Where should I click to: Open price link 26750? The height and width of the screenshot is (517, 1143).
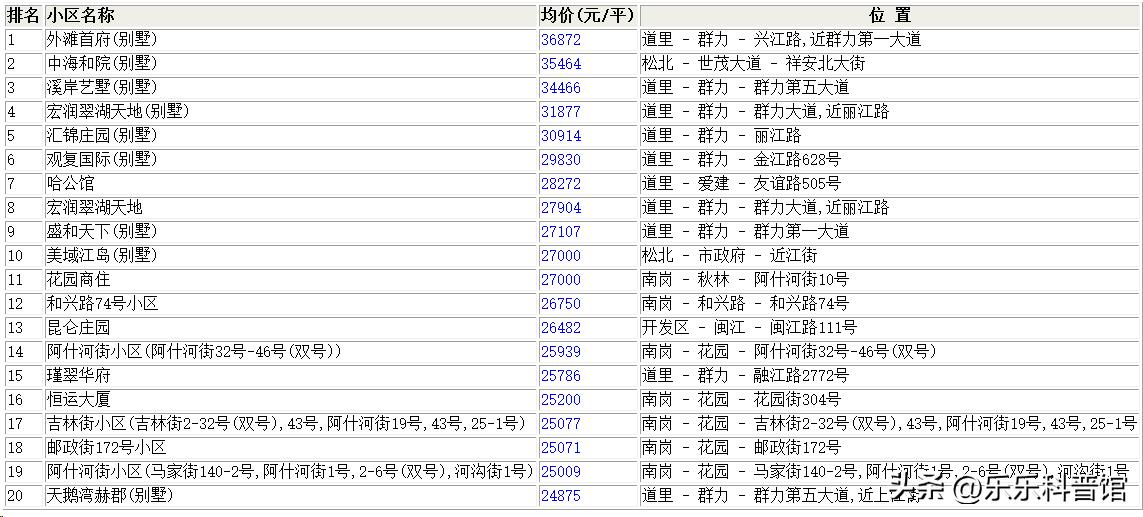tap(561, 304)
